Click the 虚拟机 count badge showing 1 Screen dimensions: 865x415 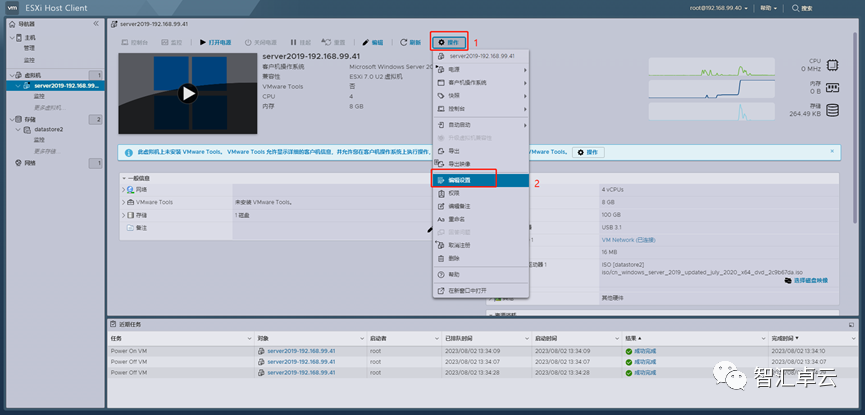(x=95, y=75)
